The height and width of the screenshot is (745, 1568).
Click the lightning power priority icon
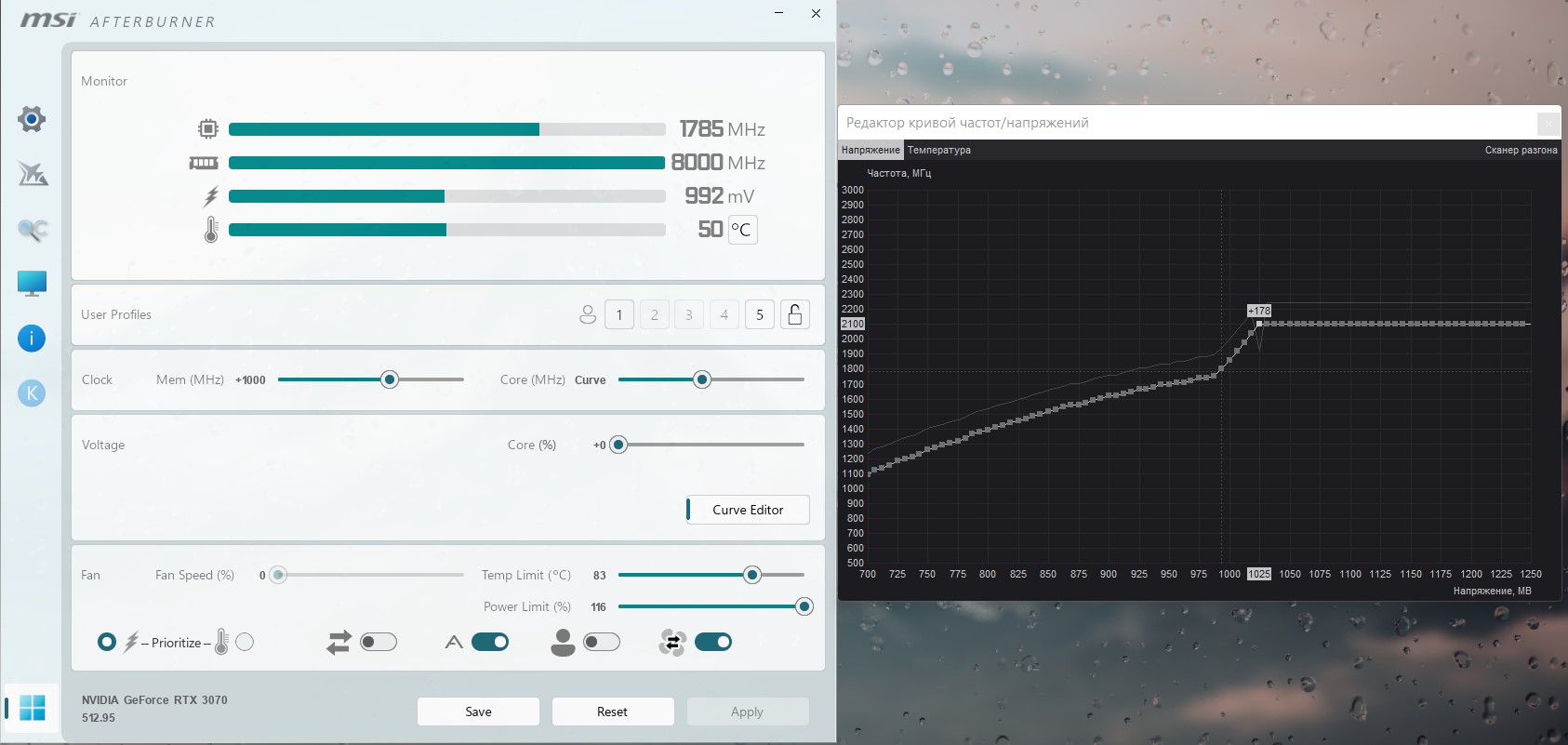pyautogui.click(x=131, y=642)
